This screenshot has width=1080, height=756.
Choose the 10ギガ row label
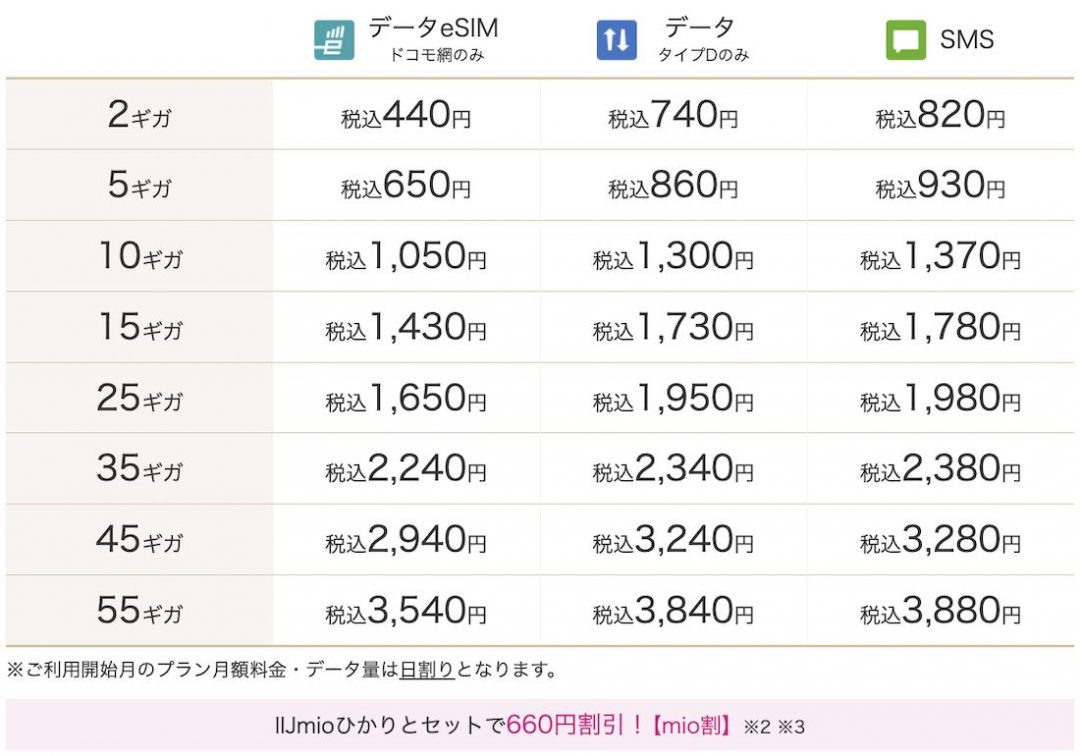click(139, 257)
